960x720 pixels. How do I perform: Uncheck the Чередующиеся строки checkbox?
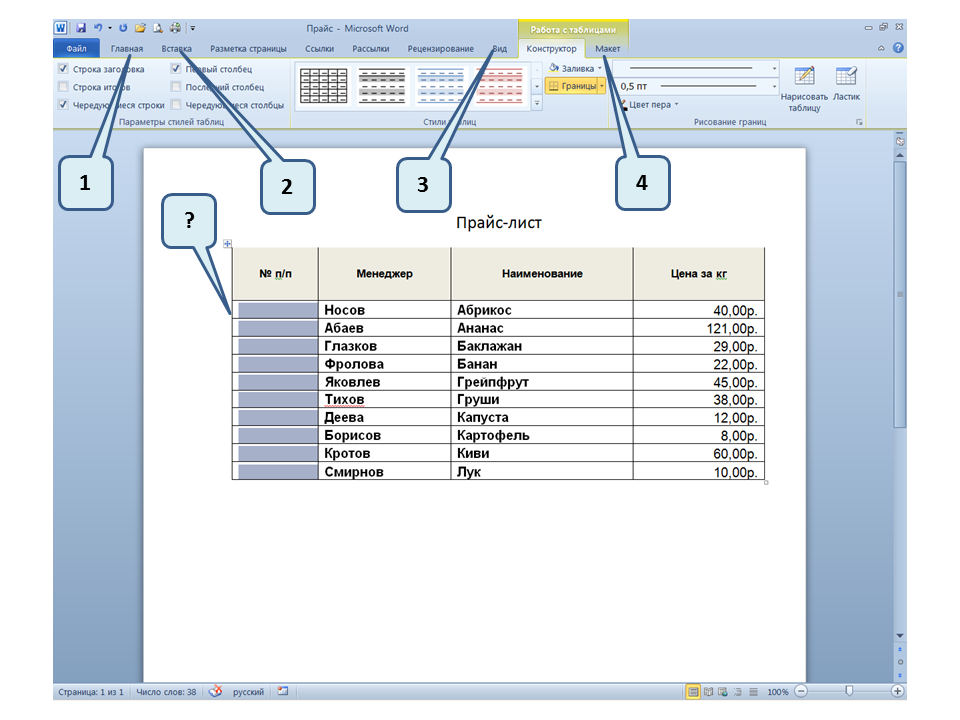(x=64, y=104)
